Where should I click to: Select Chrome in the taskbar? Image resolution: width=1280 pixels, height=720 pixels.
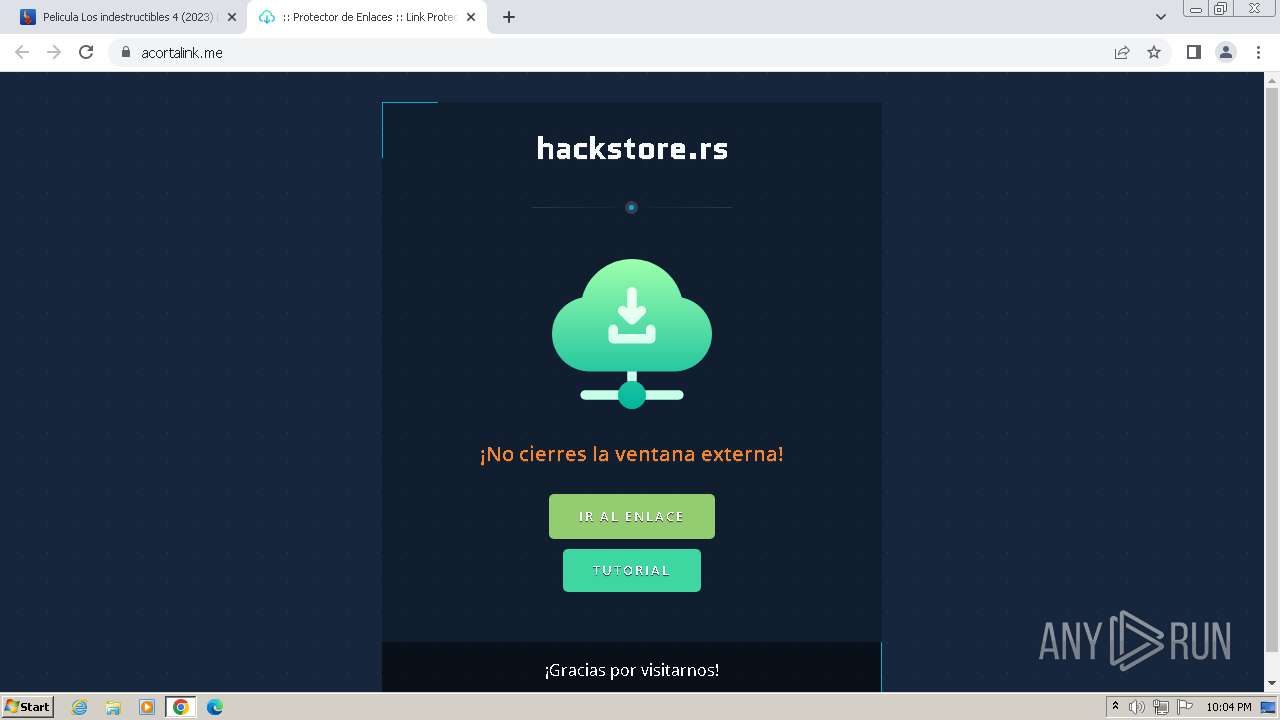click(x=181, y=707)
